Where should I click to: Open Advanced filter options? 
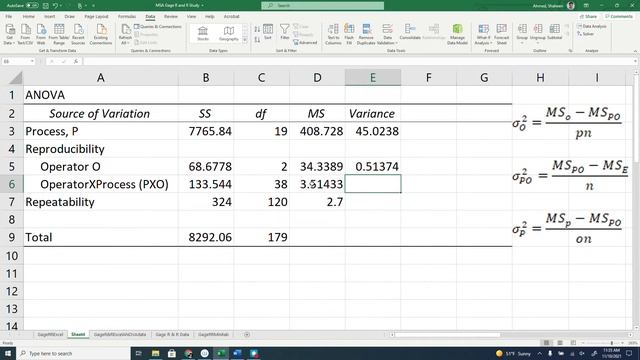pos(305,42)
